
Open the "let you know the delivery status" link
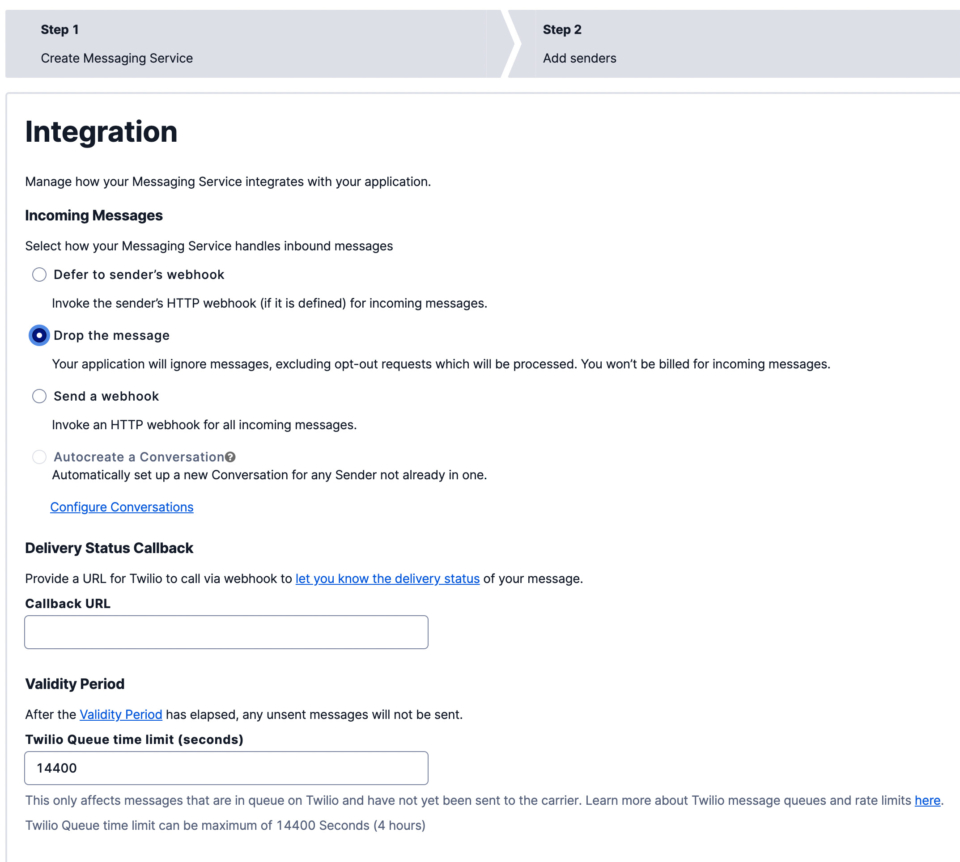(x=387, y=578)
